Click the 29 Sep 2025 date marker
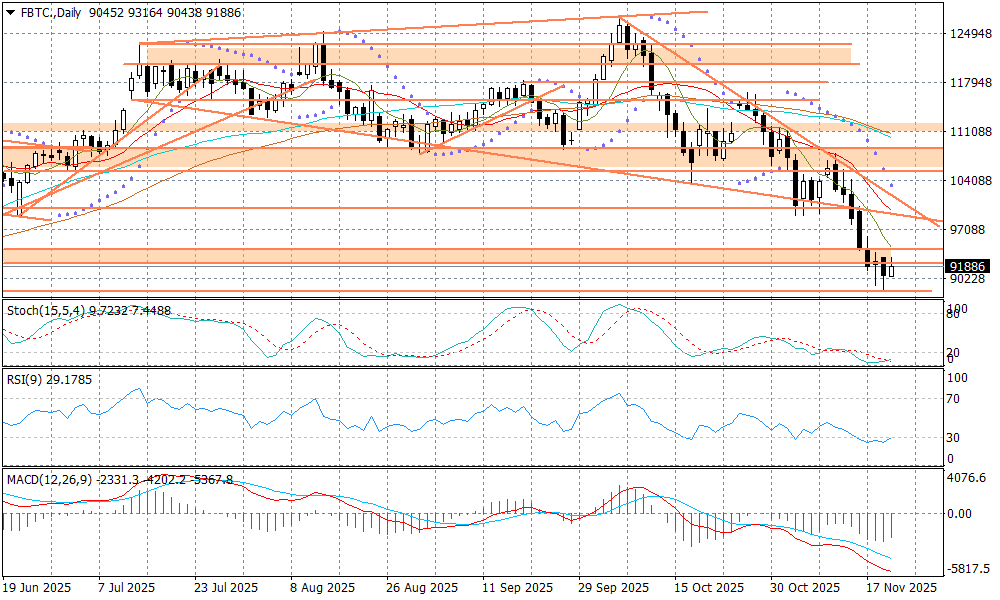The image size is (1000, 600). (x=611, y=588)
